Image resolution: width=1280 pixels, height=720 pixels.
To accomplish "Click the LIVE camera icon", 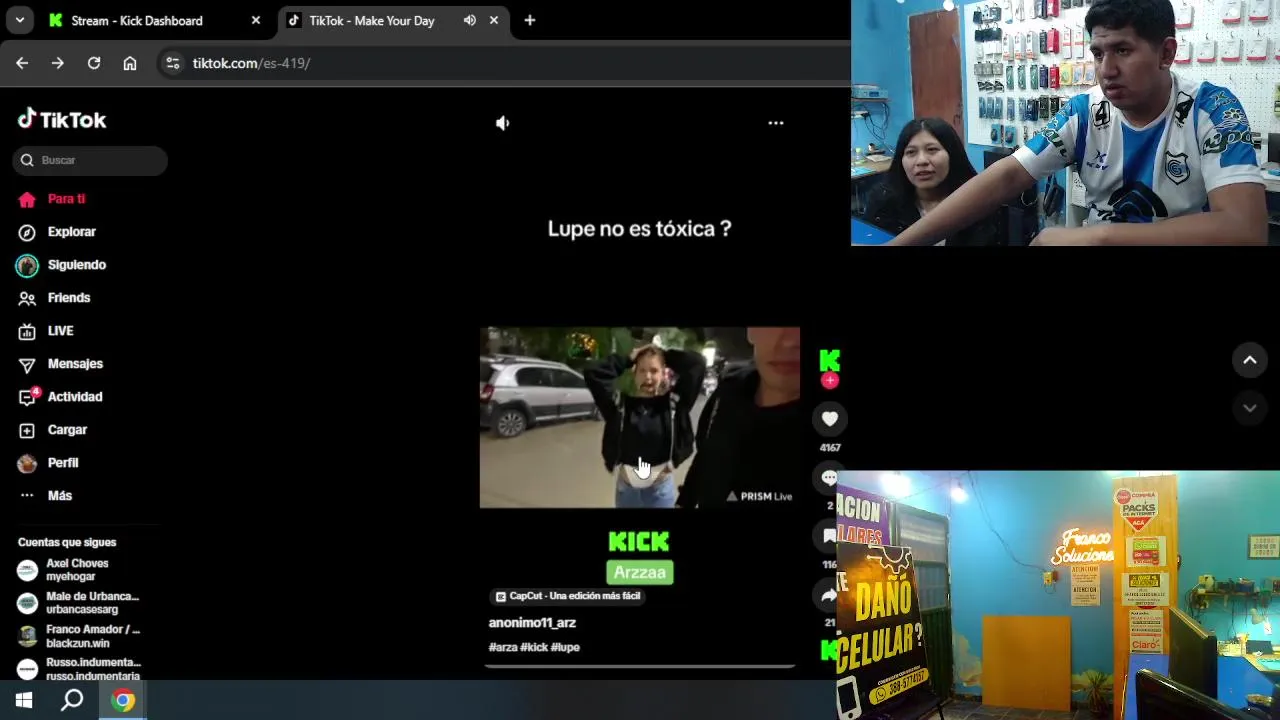I will 27,331.
